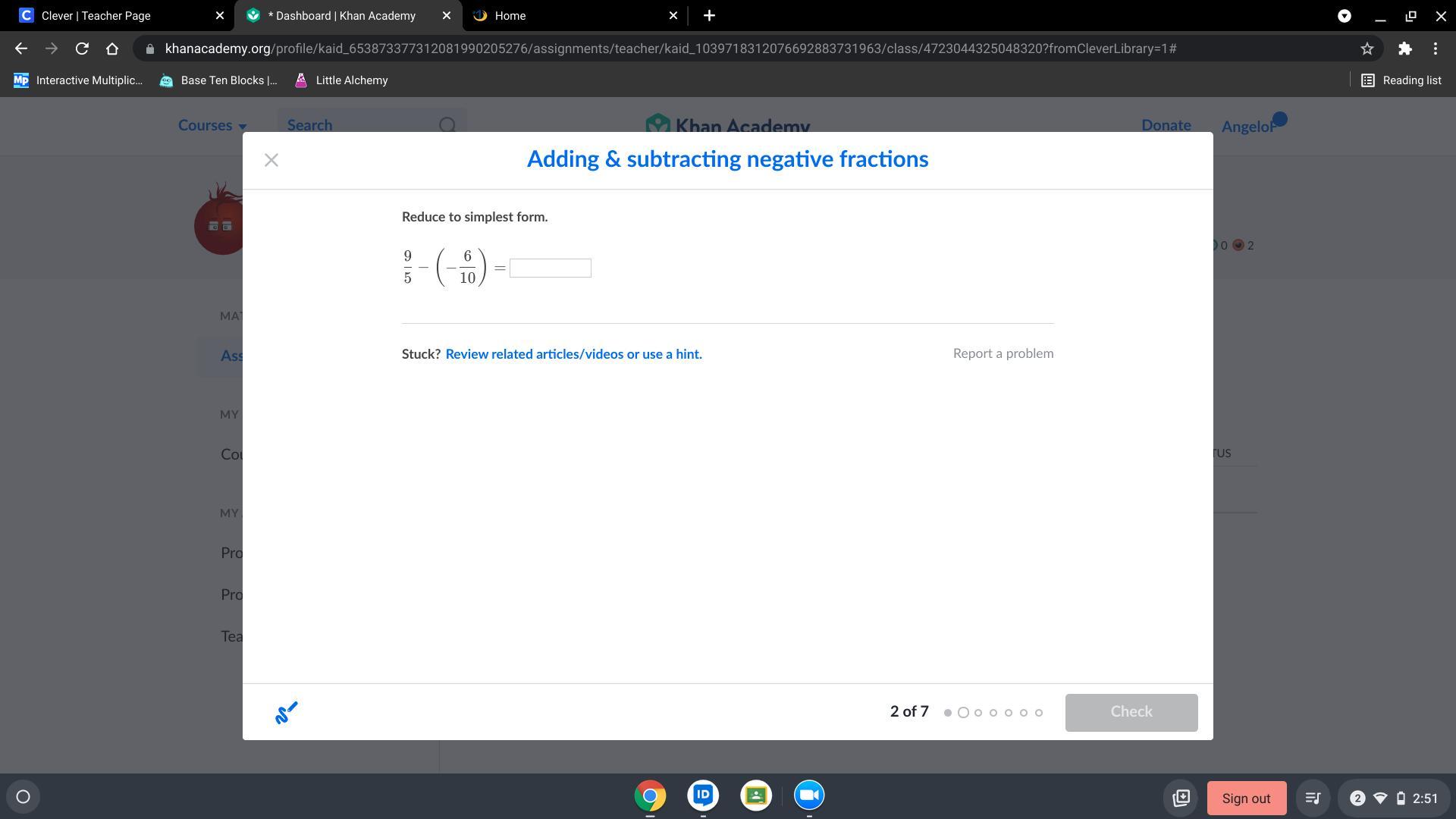This screenshot has width=1456, height=819.
Task: Open the scratchpad pencil tool
Action: pos(286,712)
